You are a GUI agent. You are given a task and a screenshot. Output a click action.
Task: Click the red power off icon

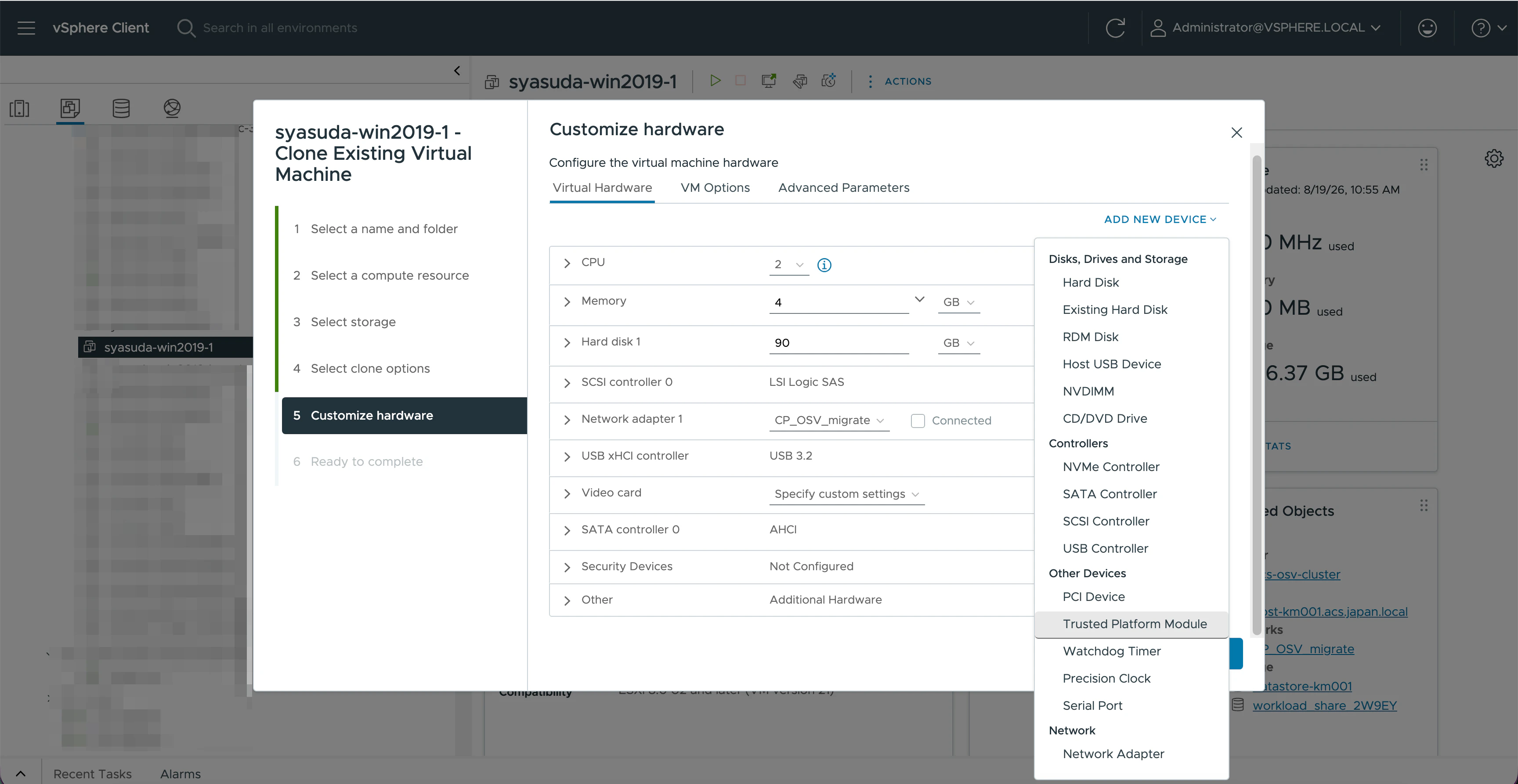pyautogui.click(x=741, y=81)
